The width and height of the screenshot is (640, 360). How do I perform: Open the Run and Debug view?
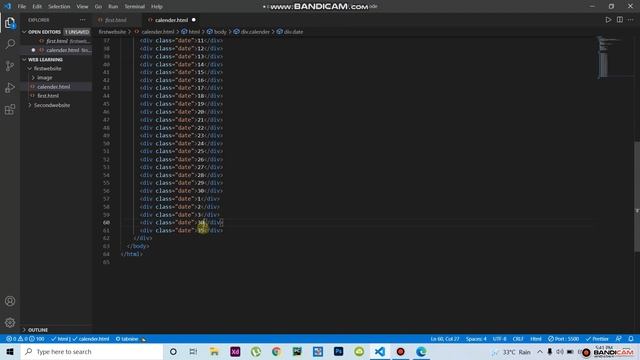(x=10, y=87)
